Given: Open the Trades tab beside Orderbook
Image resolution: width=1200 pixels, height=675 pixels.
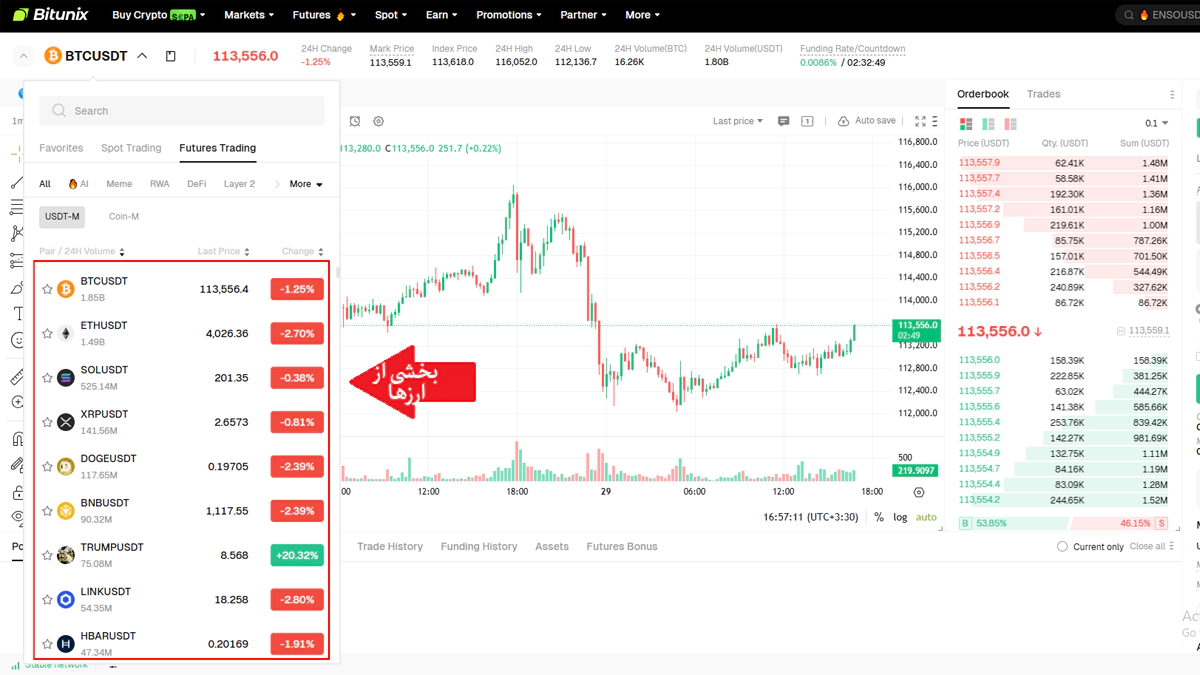Looking at the screenshot, I should click(1043, 94).
